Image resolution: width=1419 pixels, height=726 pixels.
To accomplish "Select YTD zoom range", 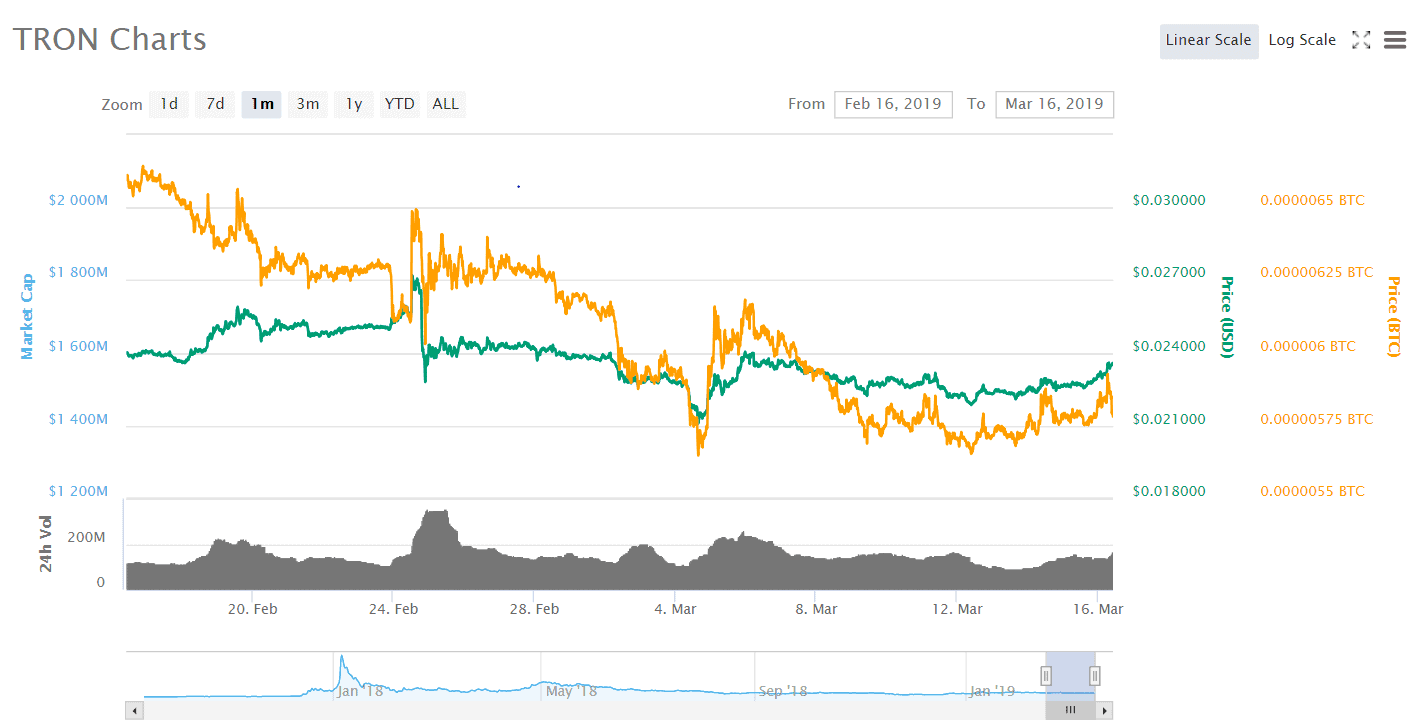I will pyautogui.click(x=400, y=104).
